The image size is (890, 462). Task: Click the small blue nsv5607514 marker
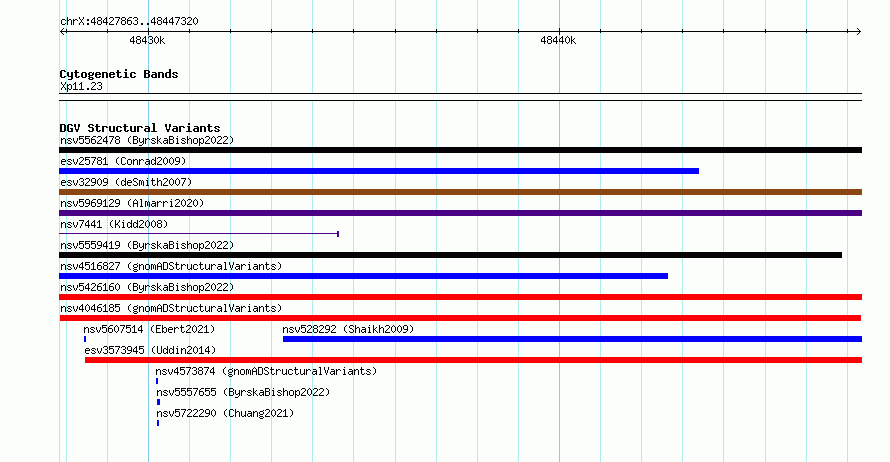[x=85, y=339]
